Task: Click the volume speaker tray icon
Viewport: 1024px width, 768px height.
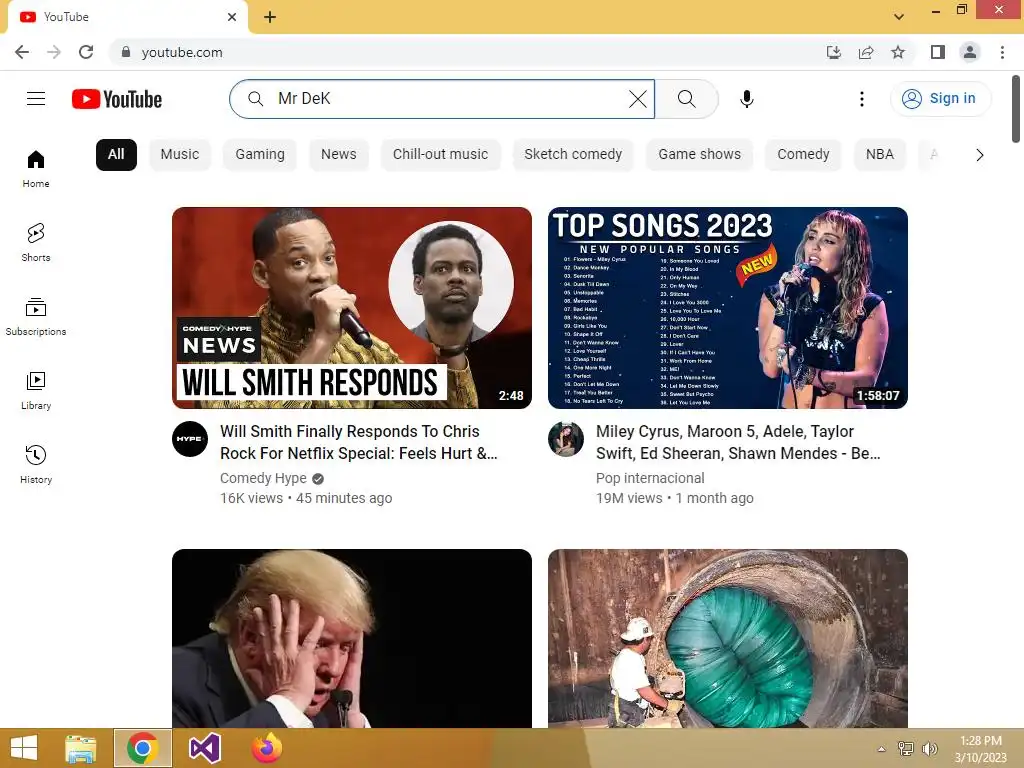Action: (929, 748)
